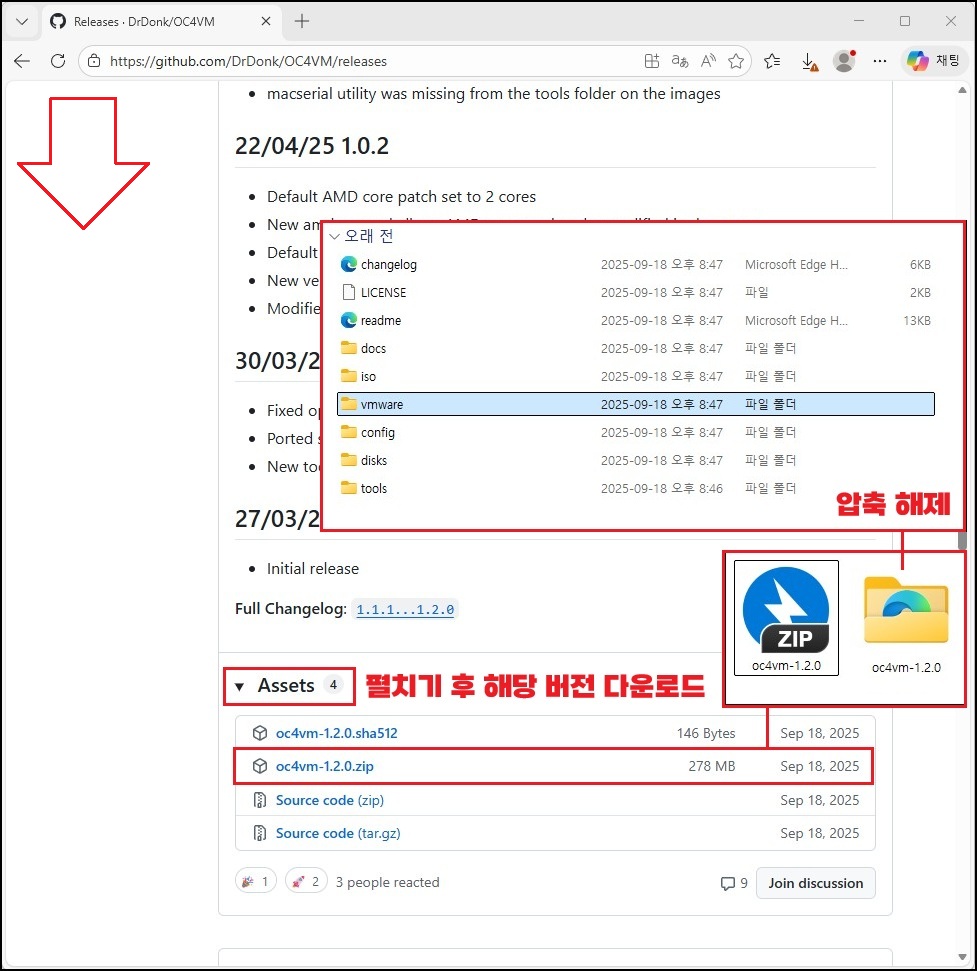Add this page to favorites star
The height and width of the screenshot is (971, 977).
coord(736,61)
